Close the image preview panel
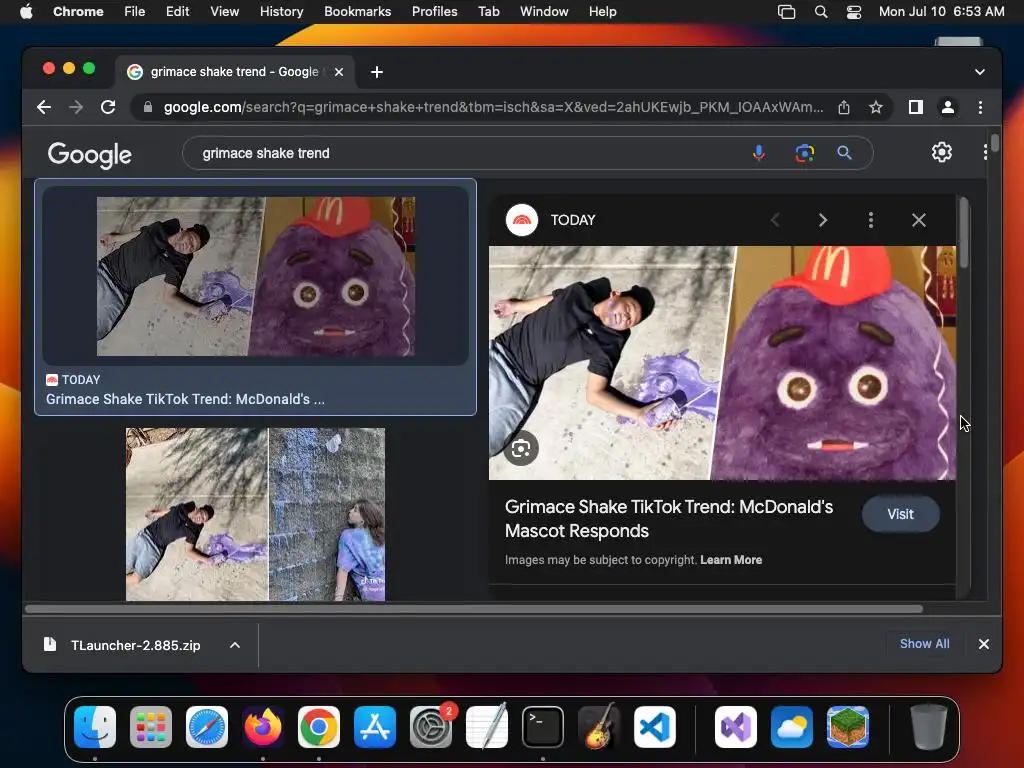This screenshot has width=1024, height=768. coord(919,220)
